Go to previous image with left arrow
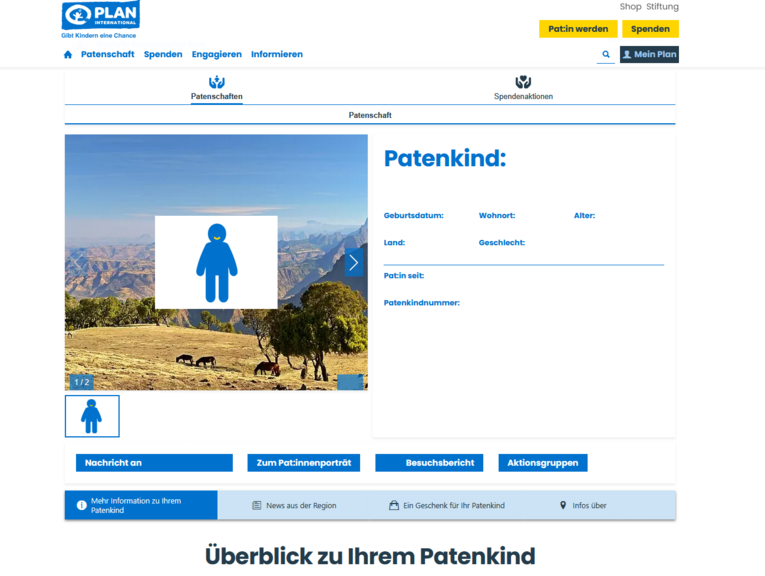This screenshot has width=765, height=576. tap(78, 262)
